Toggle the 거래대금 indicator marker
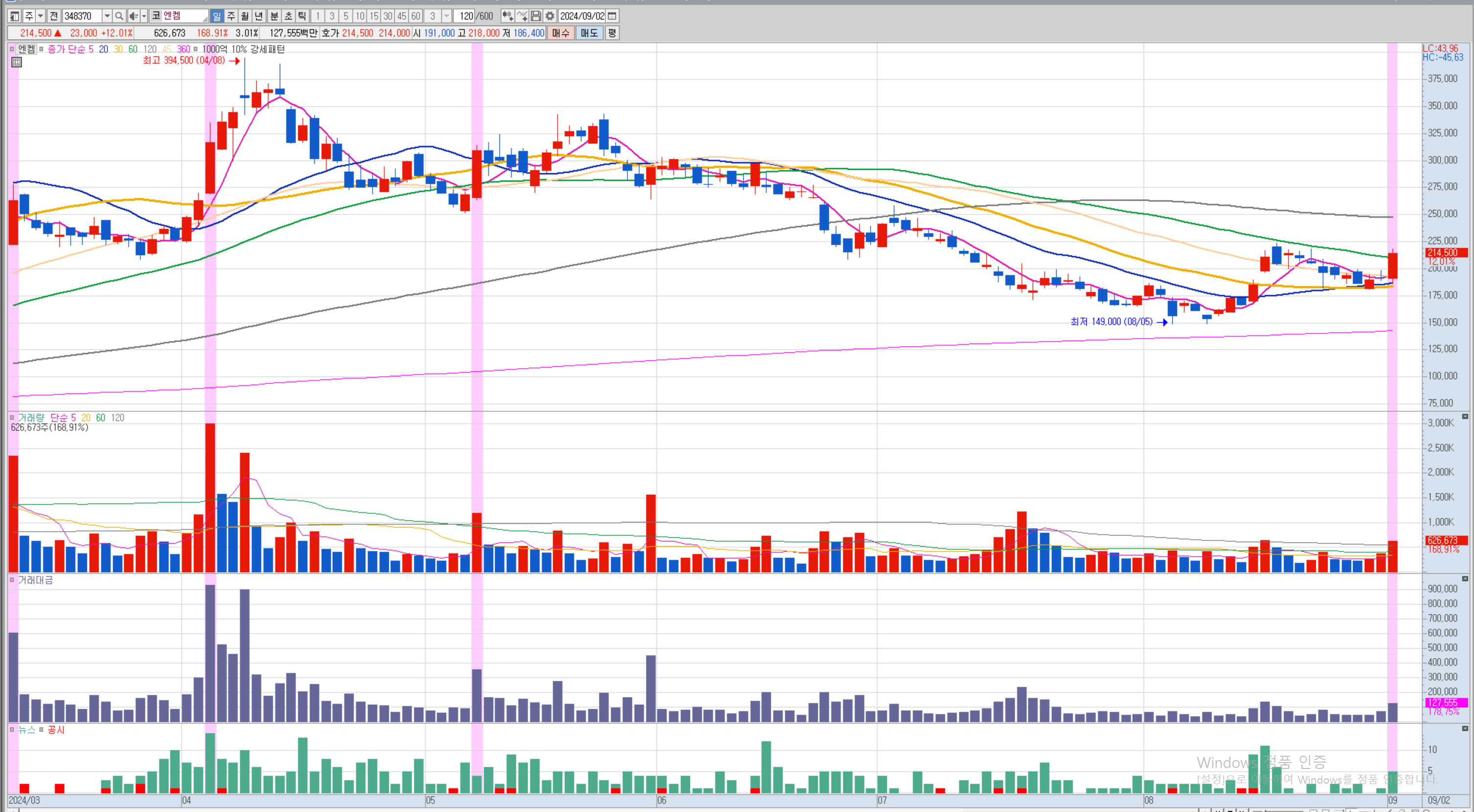The width and height of the screenshot is (1474, 812). click(11, 580)
